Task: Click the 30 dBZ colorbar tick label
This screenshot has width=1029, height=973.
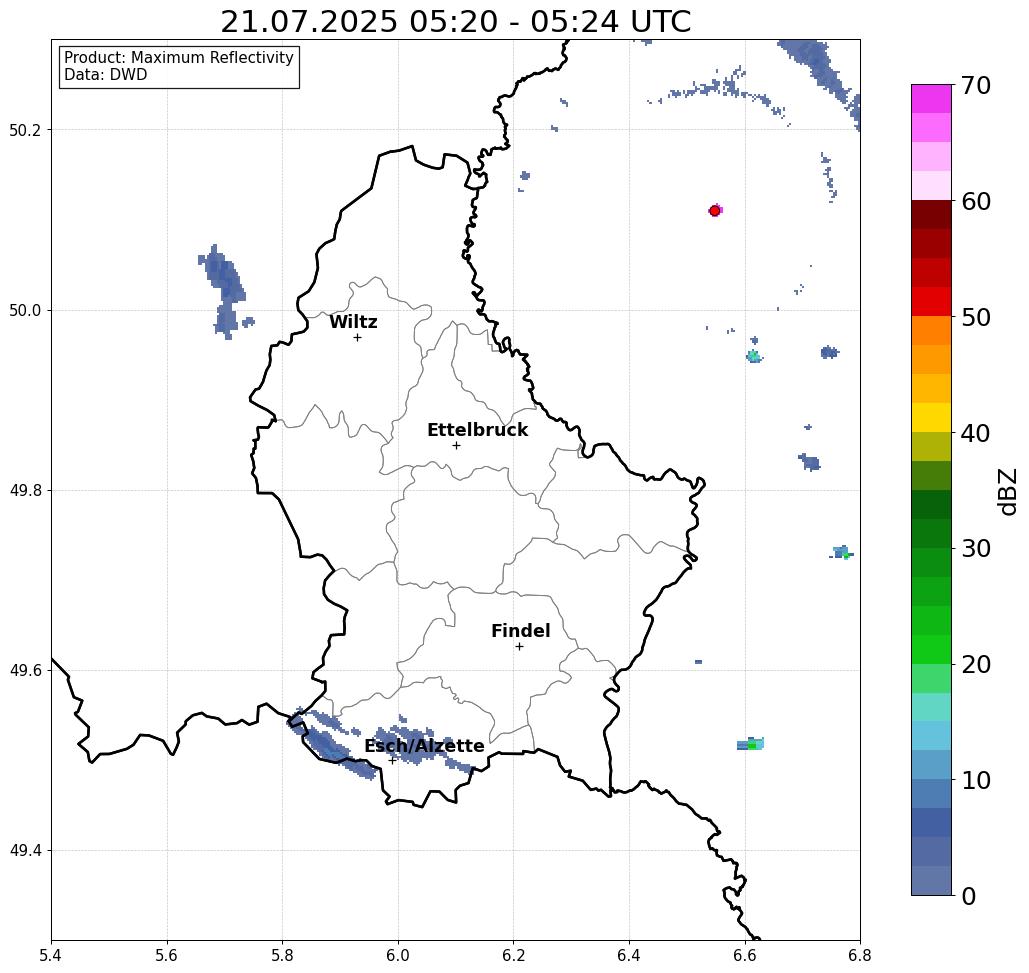Action: pyautogui.click(x=976, y=549)
